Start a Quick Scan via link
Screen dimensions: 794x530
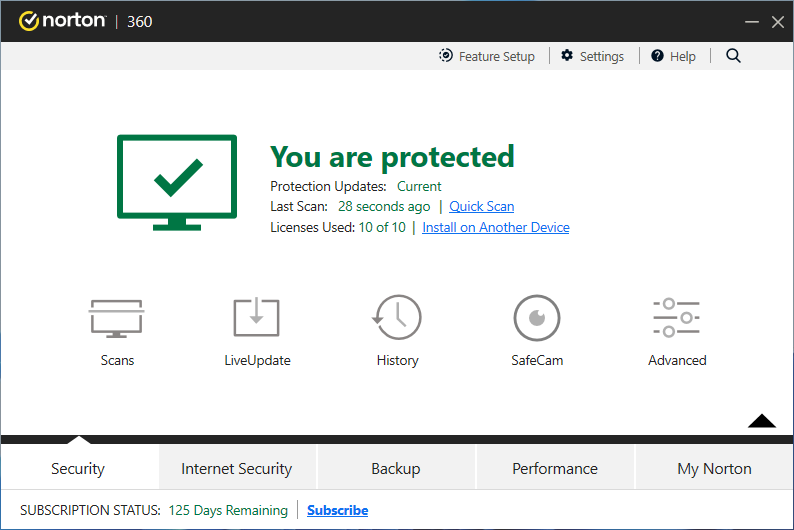click(x=481, y=206)
